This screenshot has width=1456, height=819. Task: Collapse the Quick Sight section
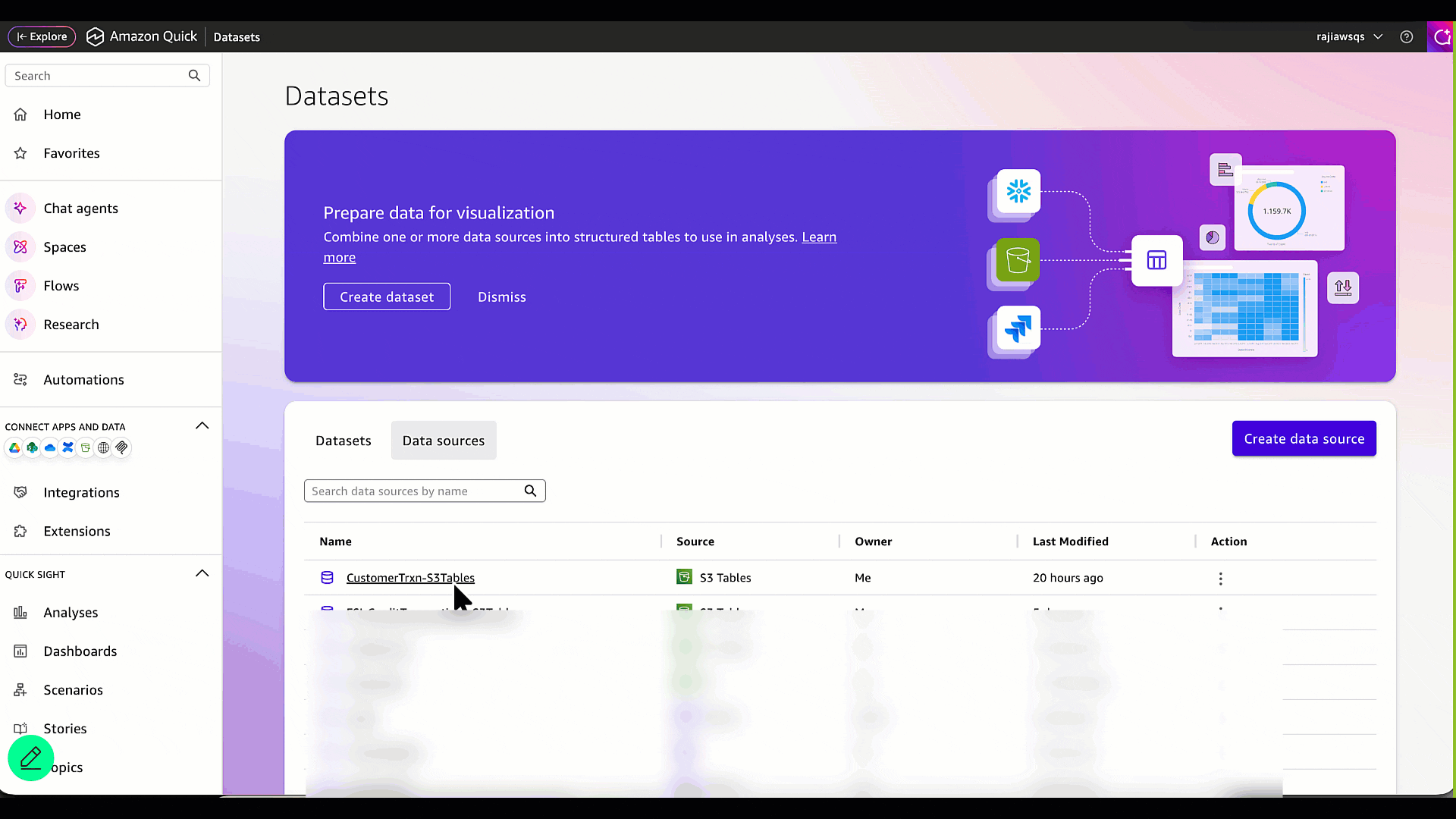(202, 573)
